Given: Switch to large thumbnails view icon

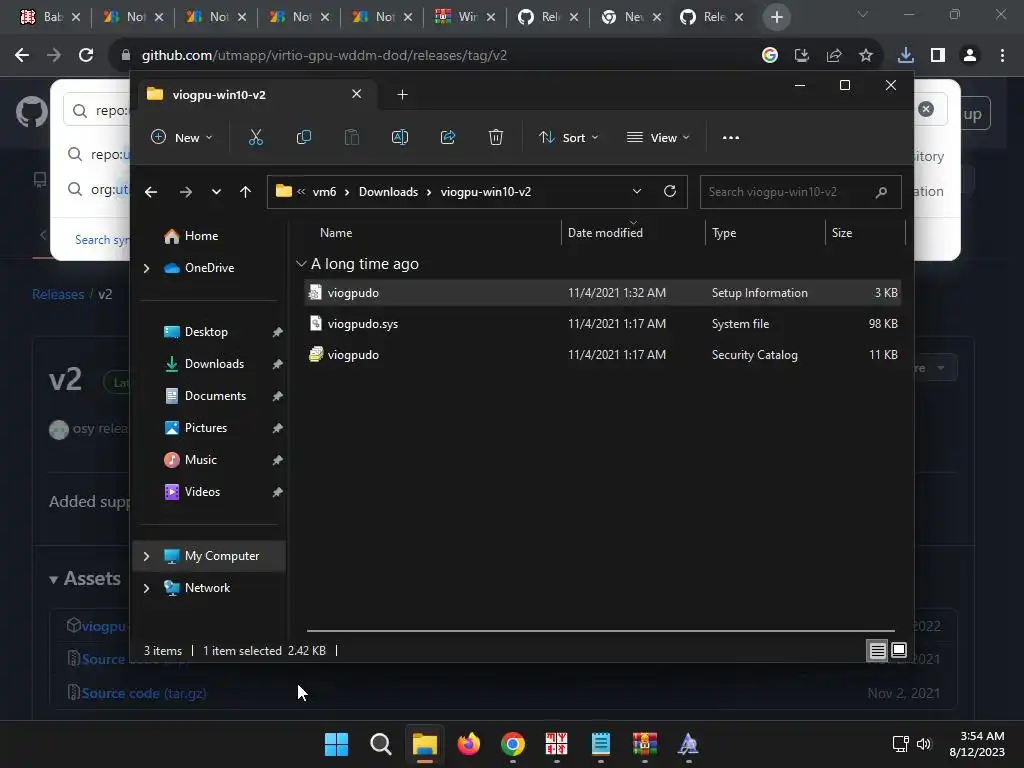Looking at the screenshot, I should coord(899,650).
